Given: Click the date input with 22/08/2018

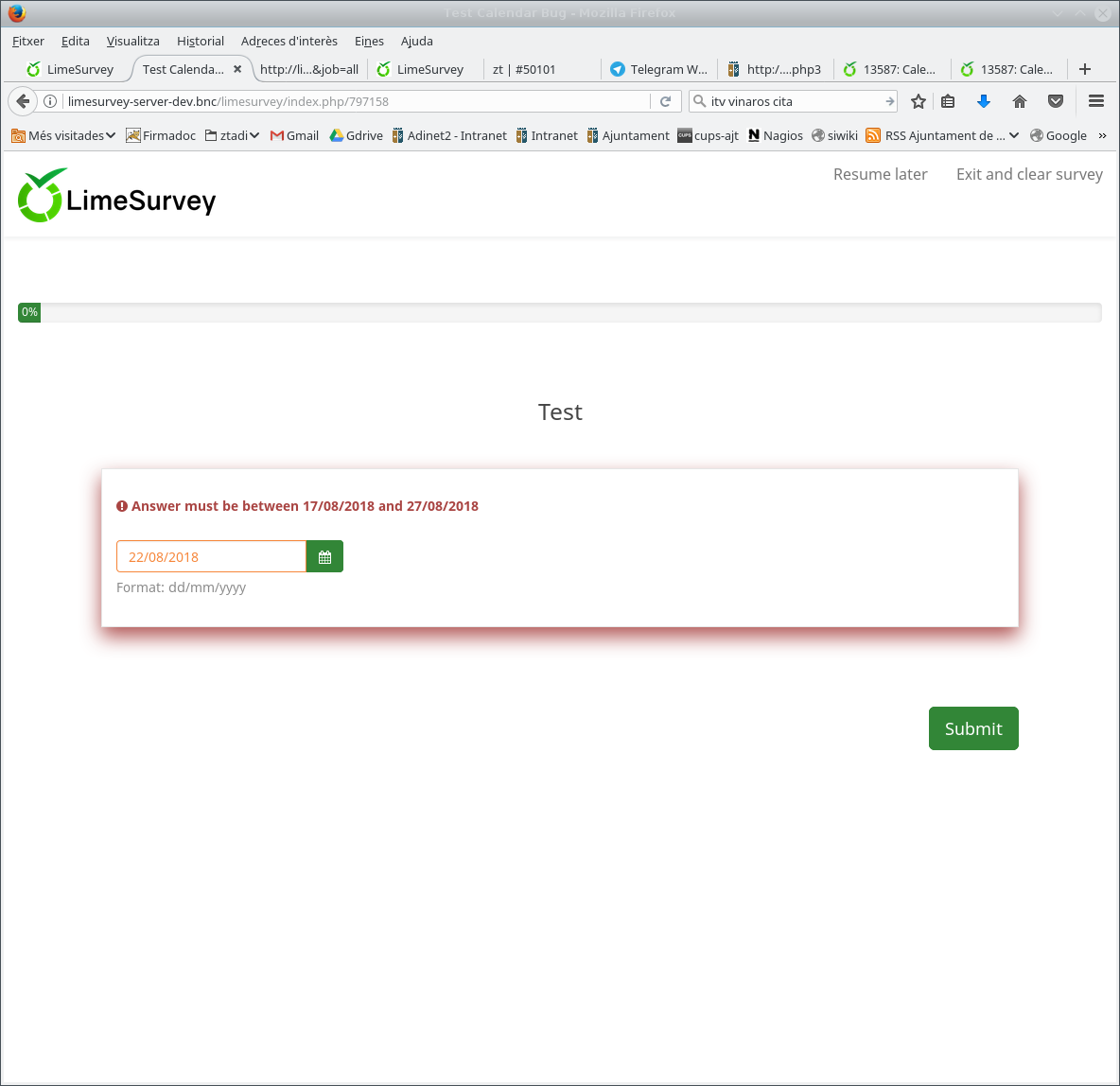Looking at the screenshot, I should click(212, 556).
